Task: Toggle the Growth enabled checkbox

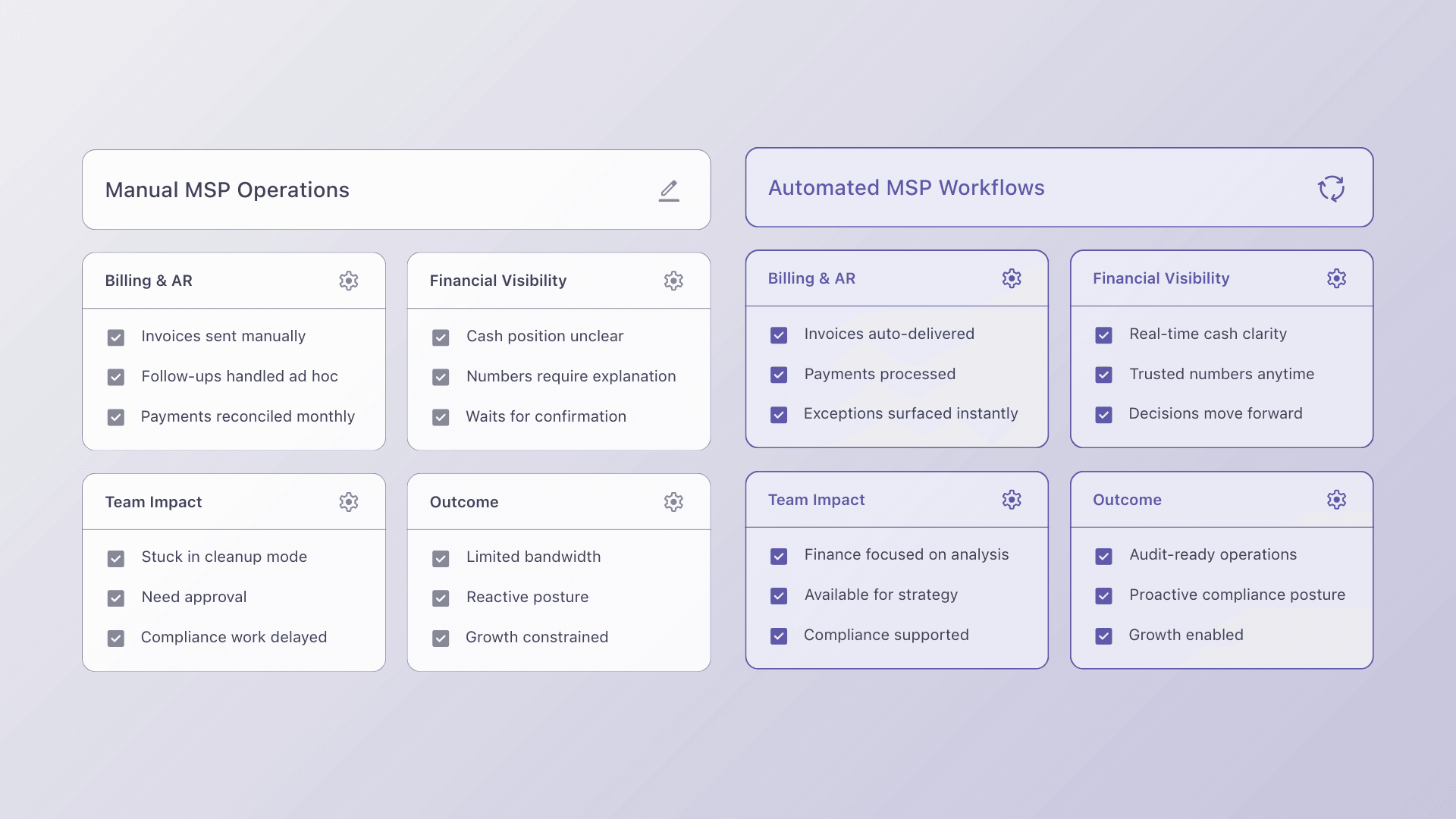Action: pos(1103,636)
